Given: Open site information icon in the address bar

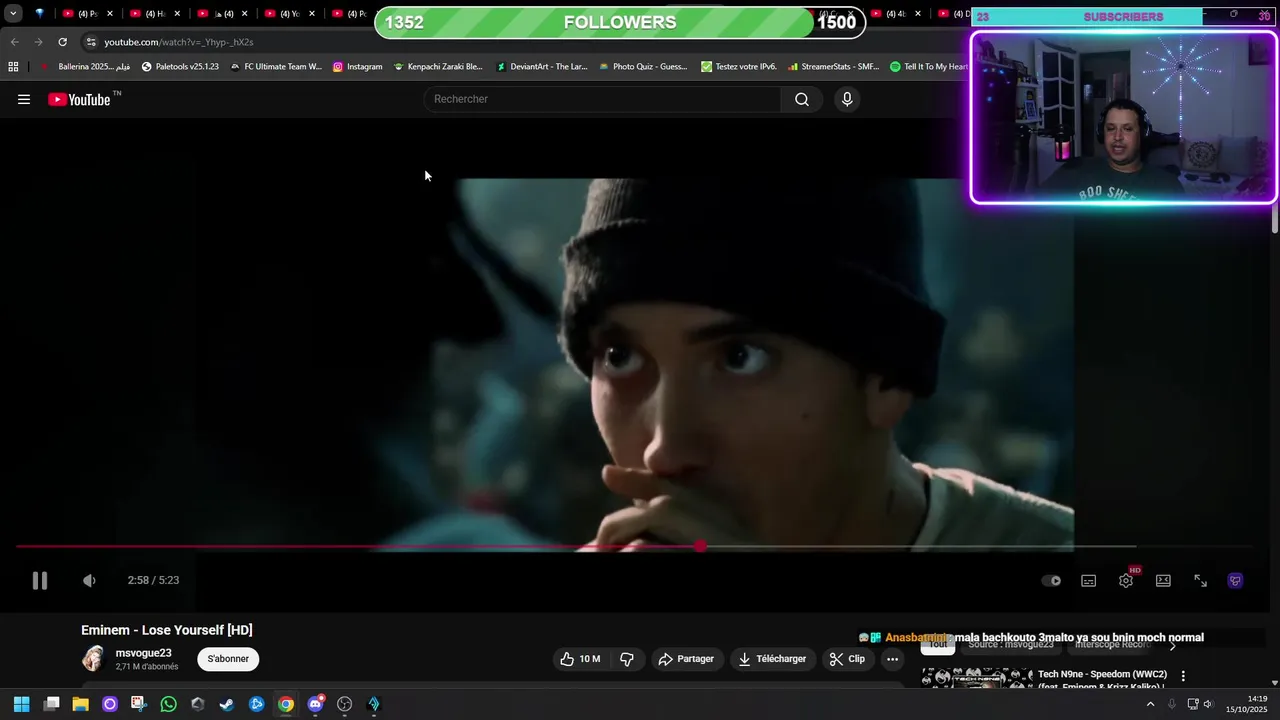Looking at the screenshot, I should pyautogui.click(x=91, y=42).
